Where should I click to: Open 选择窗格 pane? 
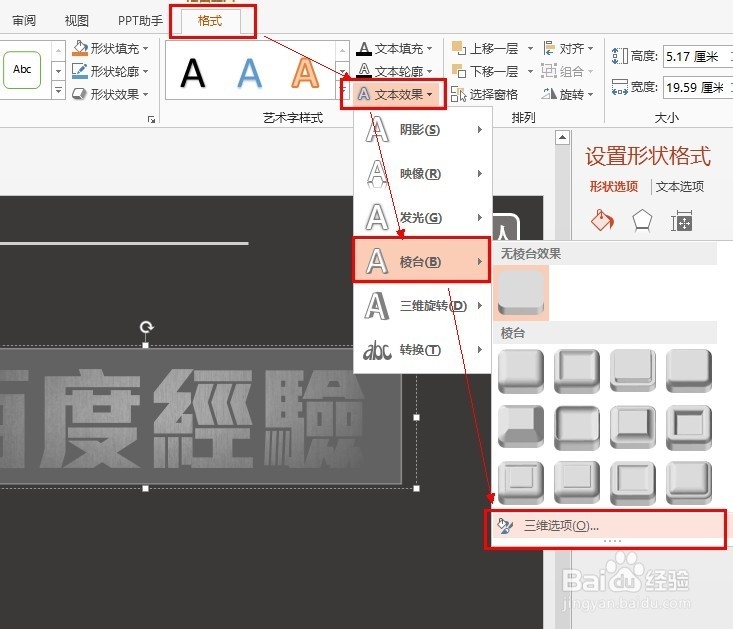click(x=485, y=94)
